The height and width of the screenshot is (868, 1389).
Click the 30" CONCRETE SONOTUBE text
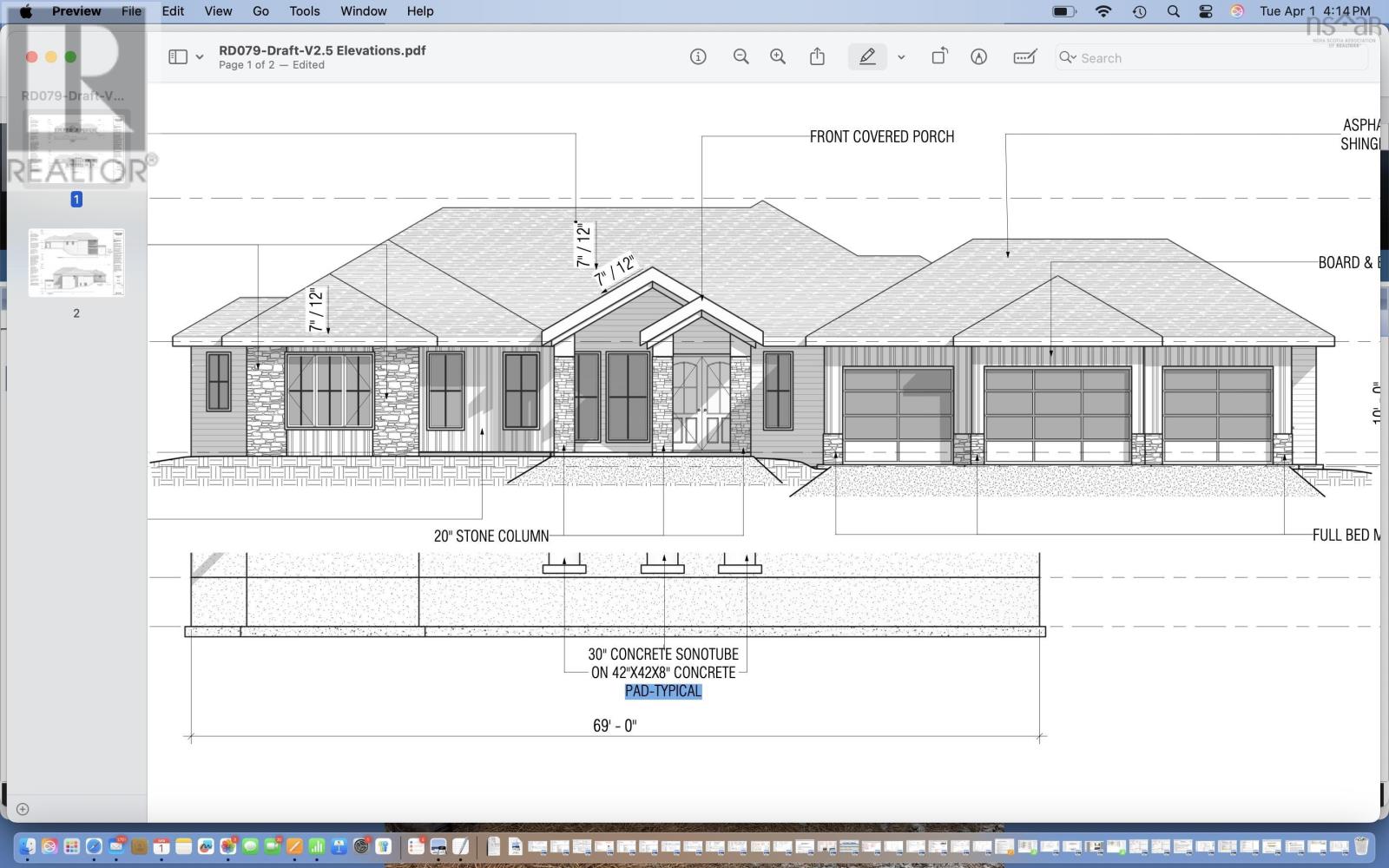coord(663,654)
